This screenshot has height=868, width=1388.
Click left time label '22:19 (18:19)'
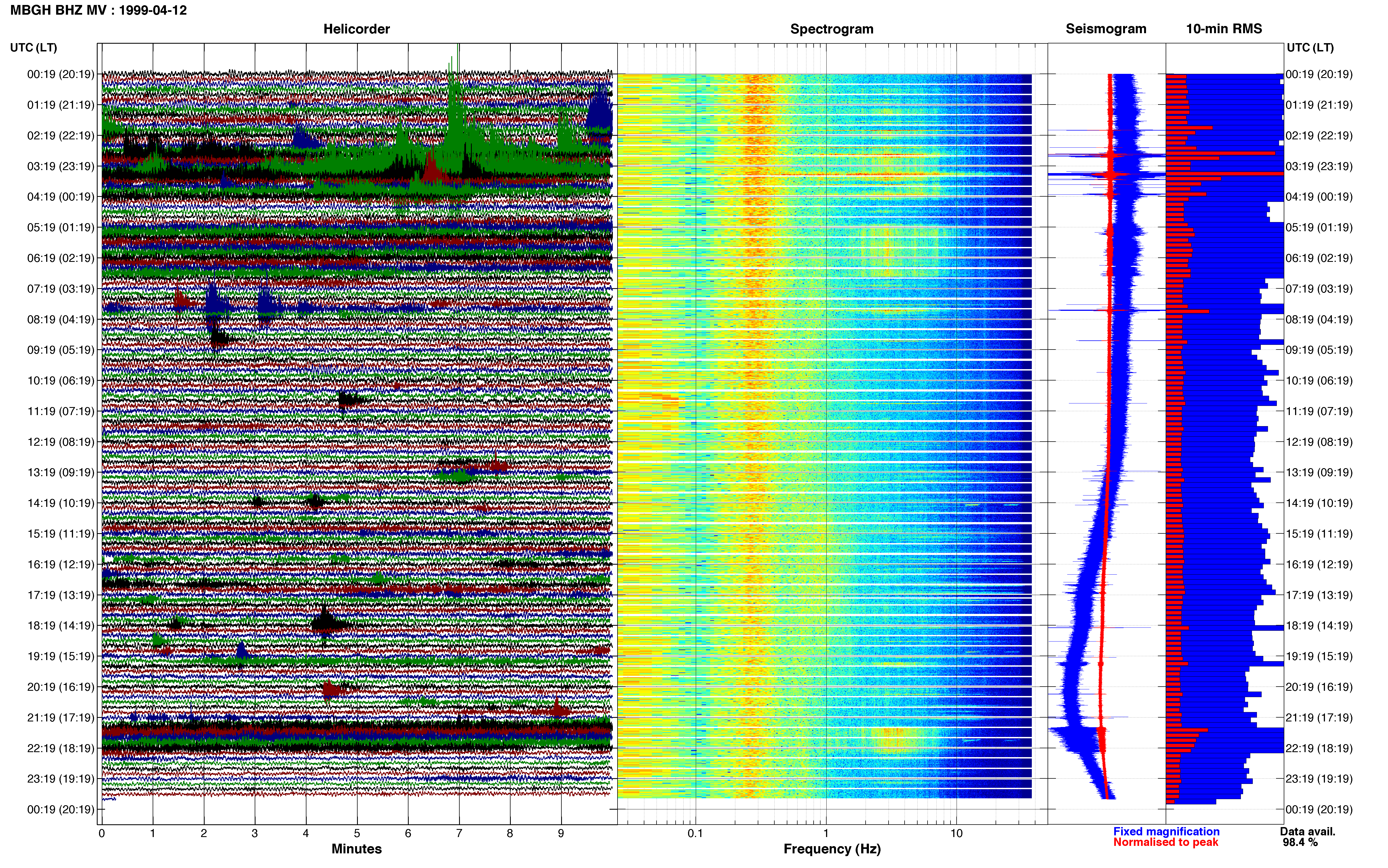[x=61, y=748]
